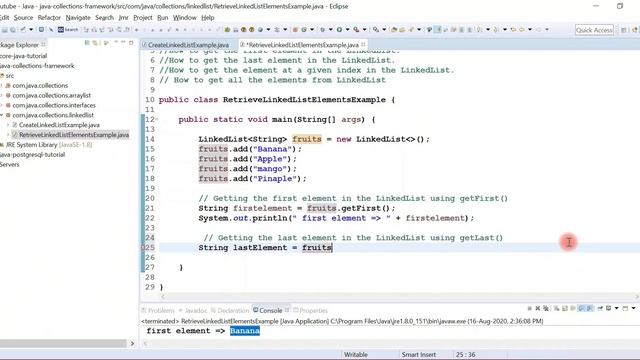Image resolution: width=640 pixels, height=360 pixels.
Task: Click the main method fold toggle
Action: click(157, 119)
